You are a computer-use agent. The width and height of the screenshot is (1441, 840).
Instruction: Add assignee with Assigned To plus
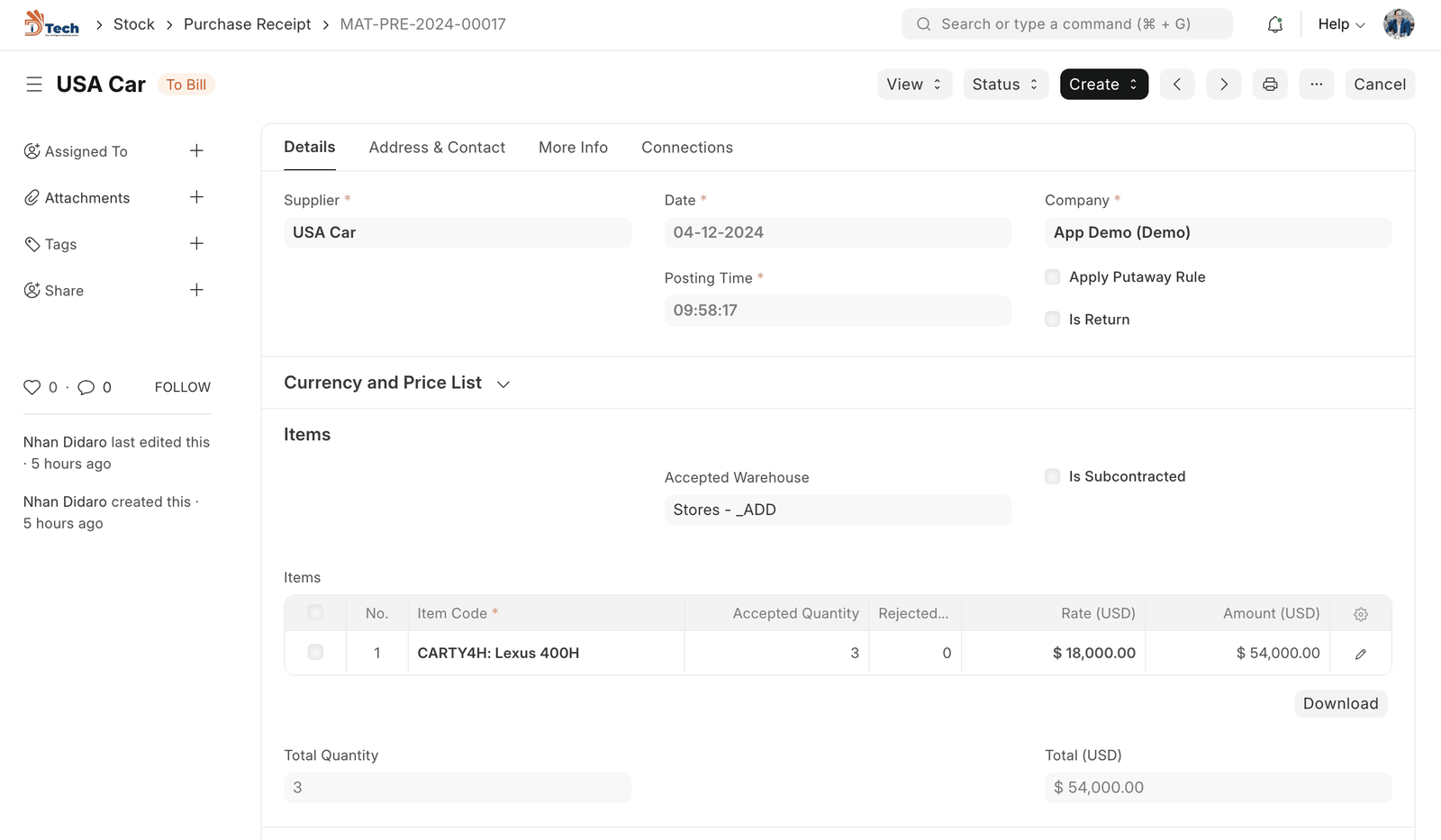[x=196, y=150]
